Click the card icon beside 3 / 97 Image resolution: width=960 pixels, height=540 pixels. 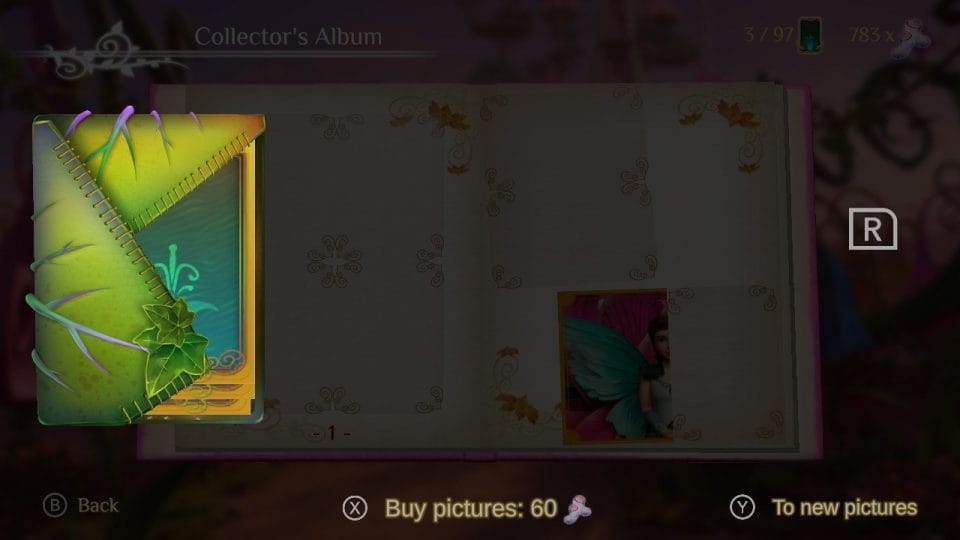pyautogui.click(x=810, y=35)
